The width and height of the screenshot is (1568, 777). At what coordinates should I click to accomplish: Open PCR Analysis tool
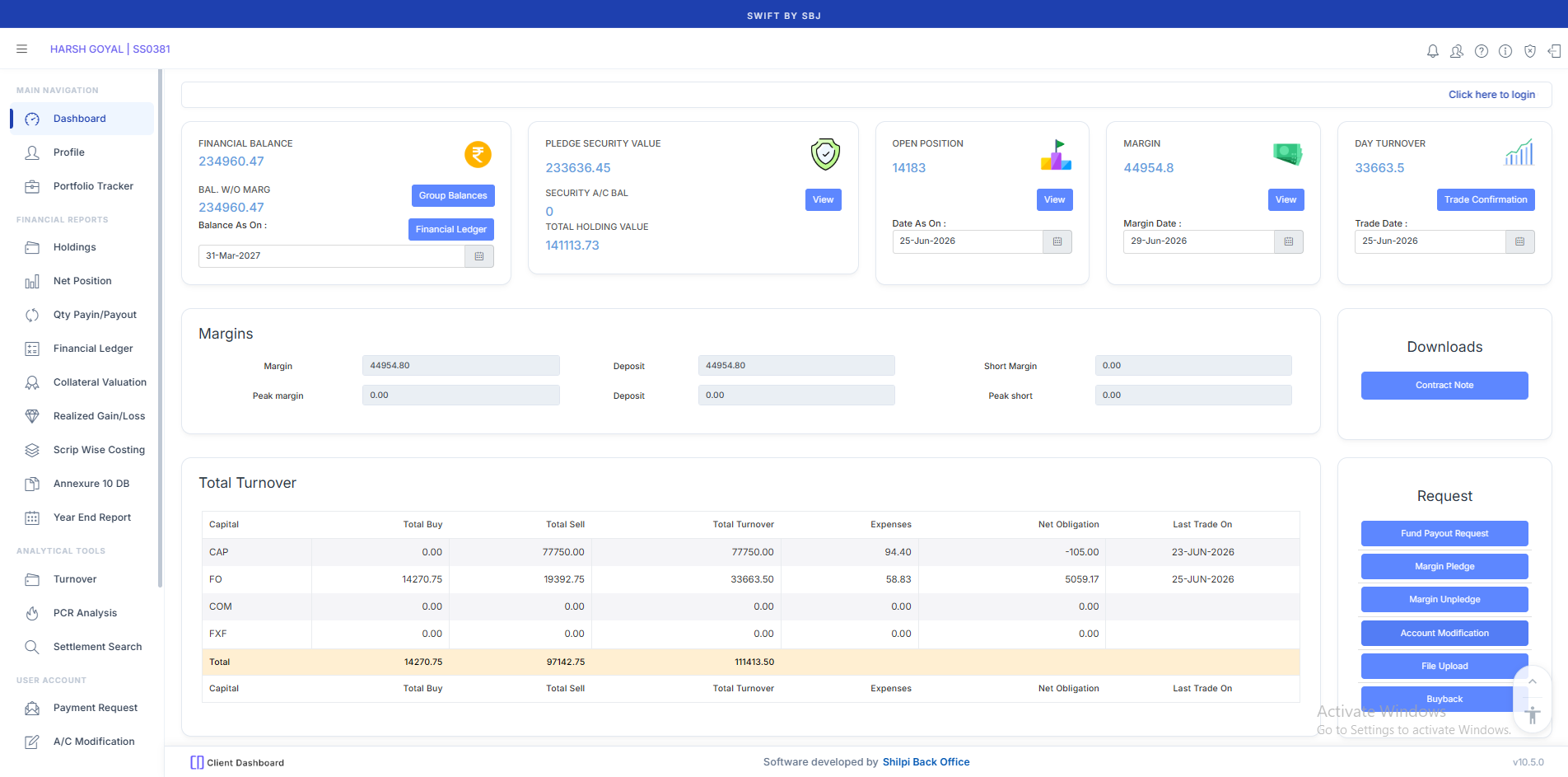point(82,613)
